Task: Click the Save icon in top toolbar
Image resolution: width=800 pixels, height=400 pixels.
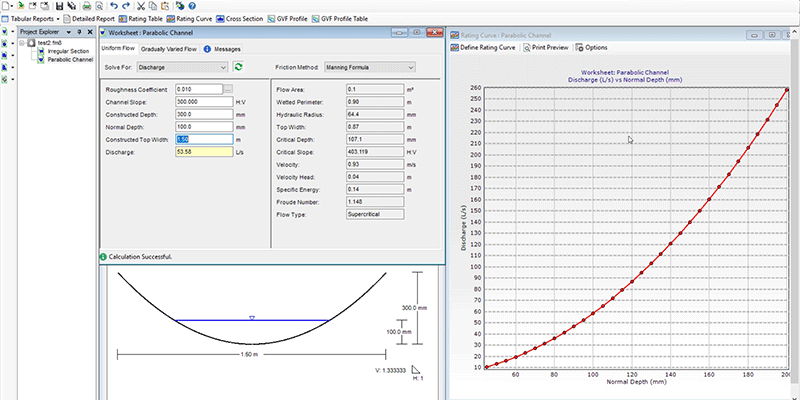Action: point(61,5)
